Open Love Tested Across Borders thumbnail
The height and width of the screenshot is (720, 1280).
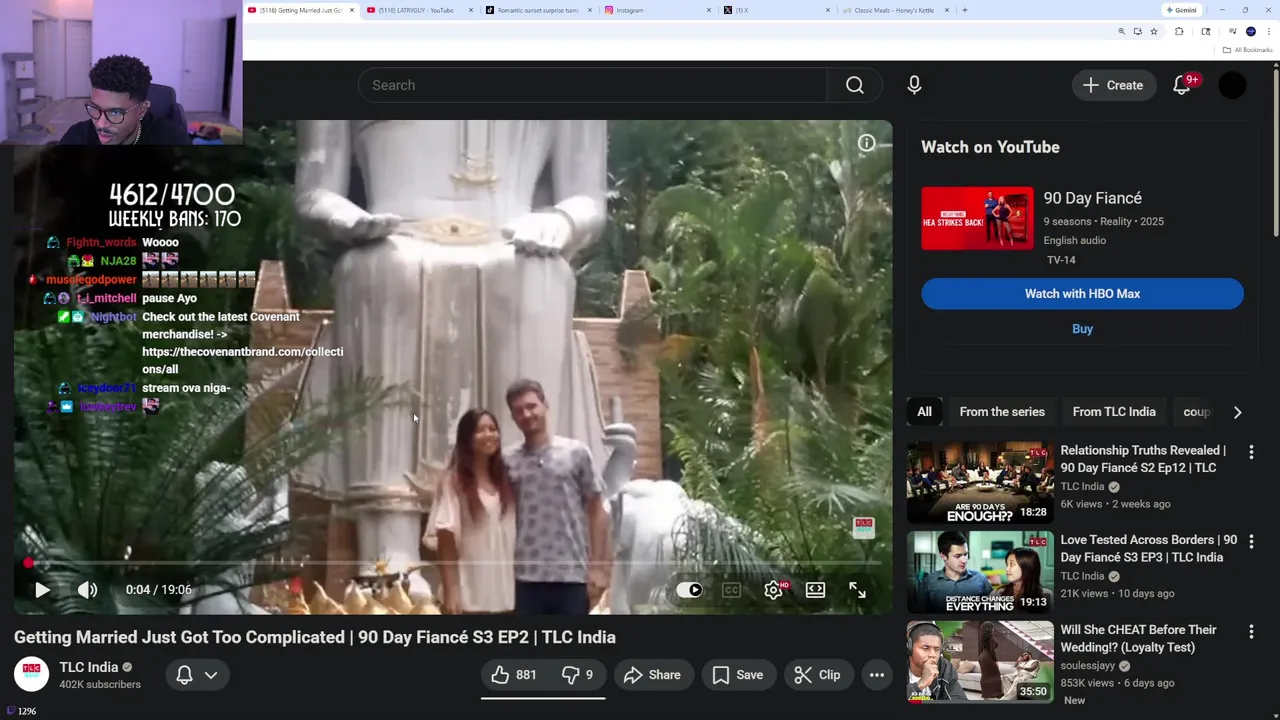click(980, 572)
